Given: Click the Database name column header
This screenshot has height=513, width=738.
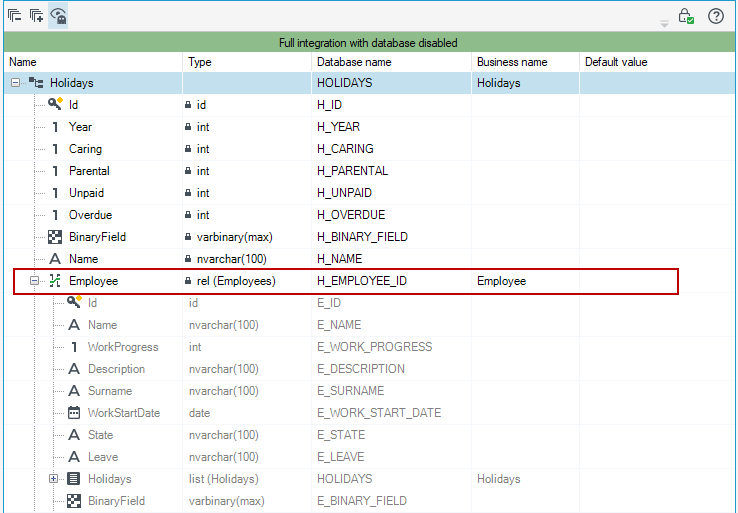Looking at the screenshot, I should click(x=392, y=62).
